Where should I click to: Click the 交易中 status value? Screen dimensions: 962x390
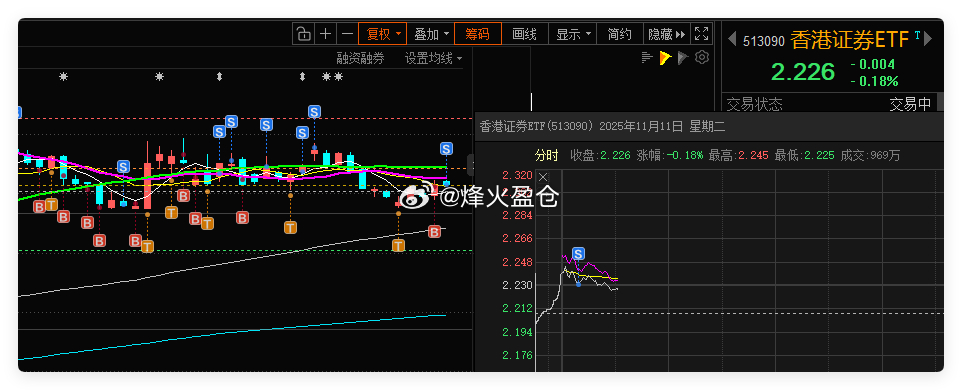pos(910,104)
